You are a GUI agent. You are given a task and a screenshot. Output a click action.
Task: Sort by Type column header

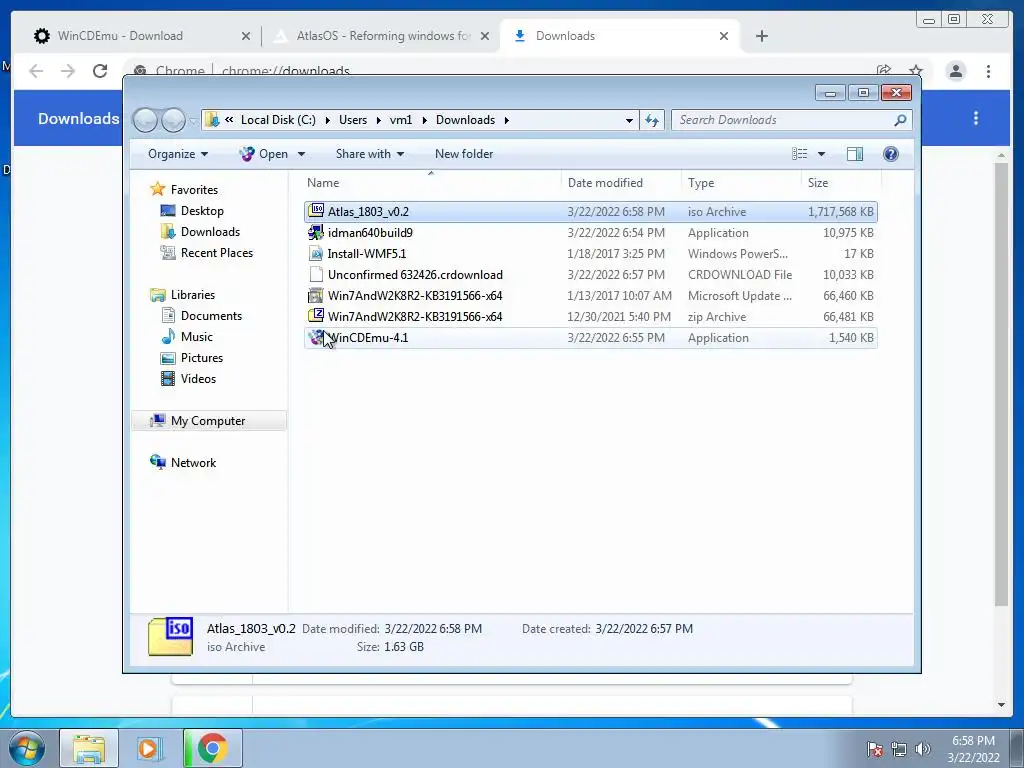pyautogui.click(x=741, y=183)
